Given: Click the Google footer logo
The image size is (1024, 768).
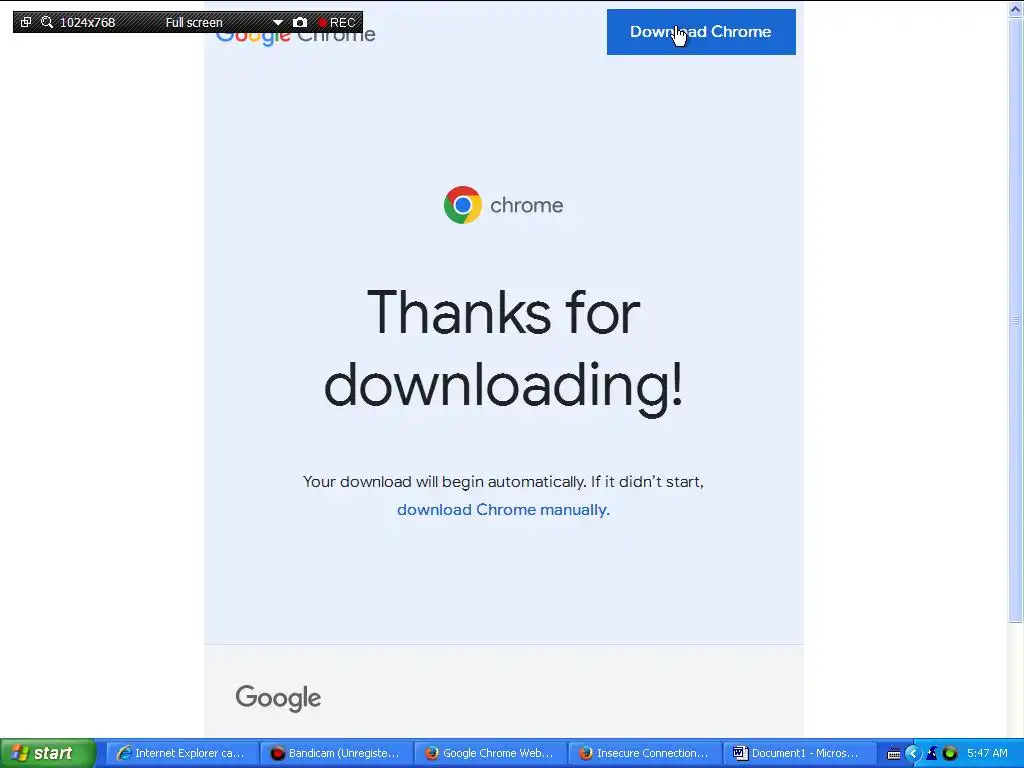Looking at the screenshot, I should coord(278,698).
